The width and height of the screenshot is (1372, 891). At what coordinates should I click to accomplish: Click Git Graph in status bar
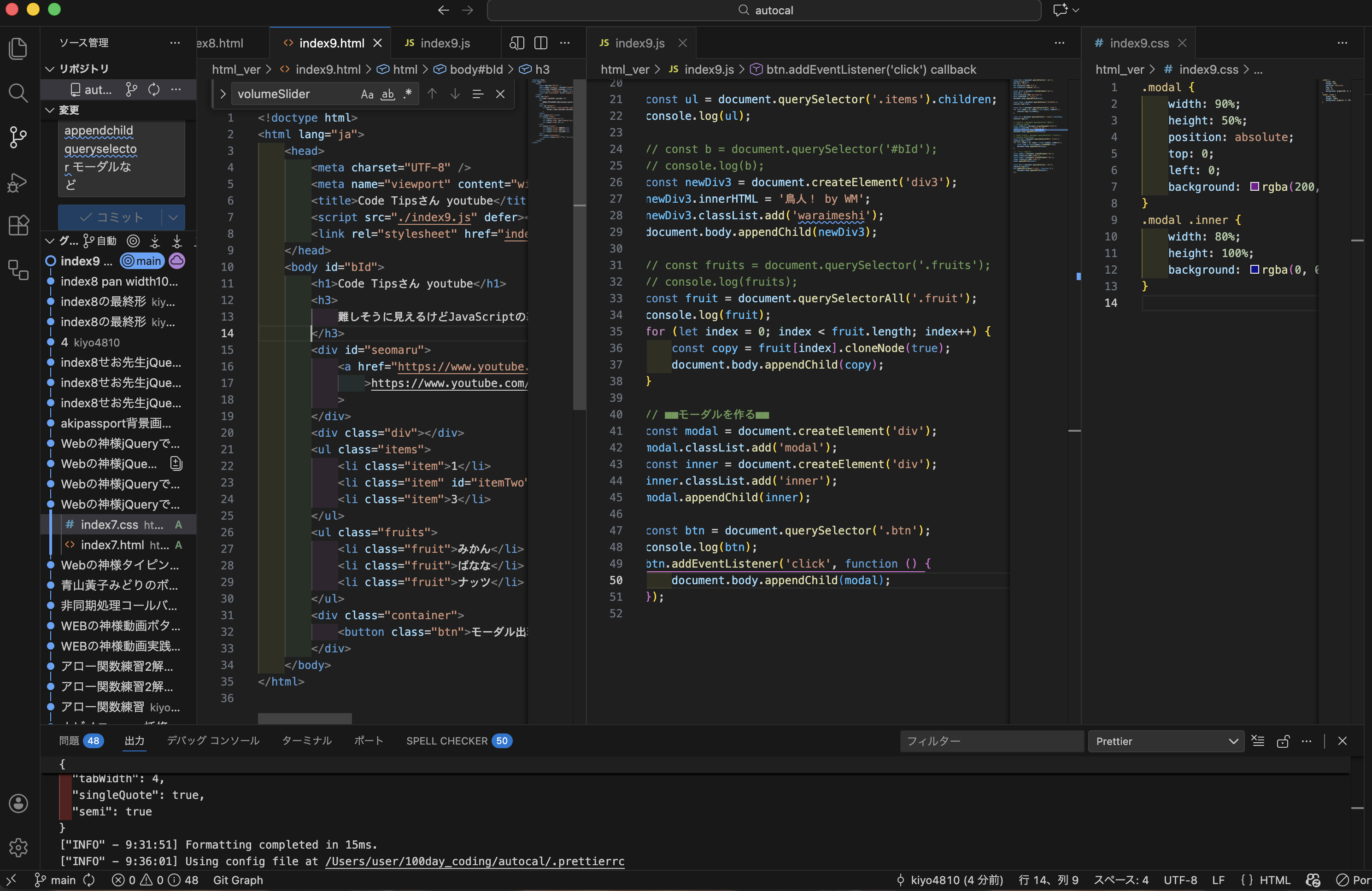point(238,880)
